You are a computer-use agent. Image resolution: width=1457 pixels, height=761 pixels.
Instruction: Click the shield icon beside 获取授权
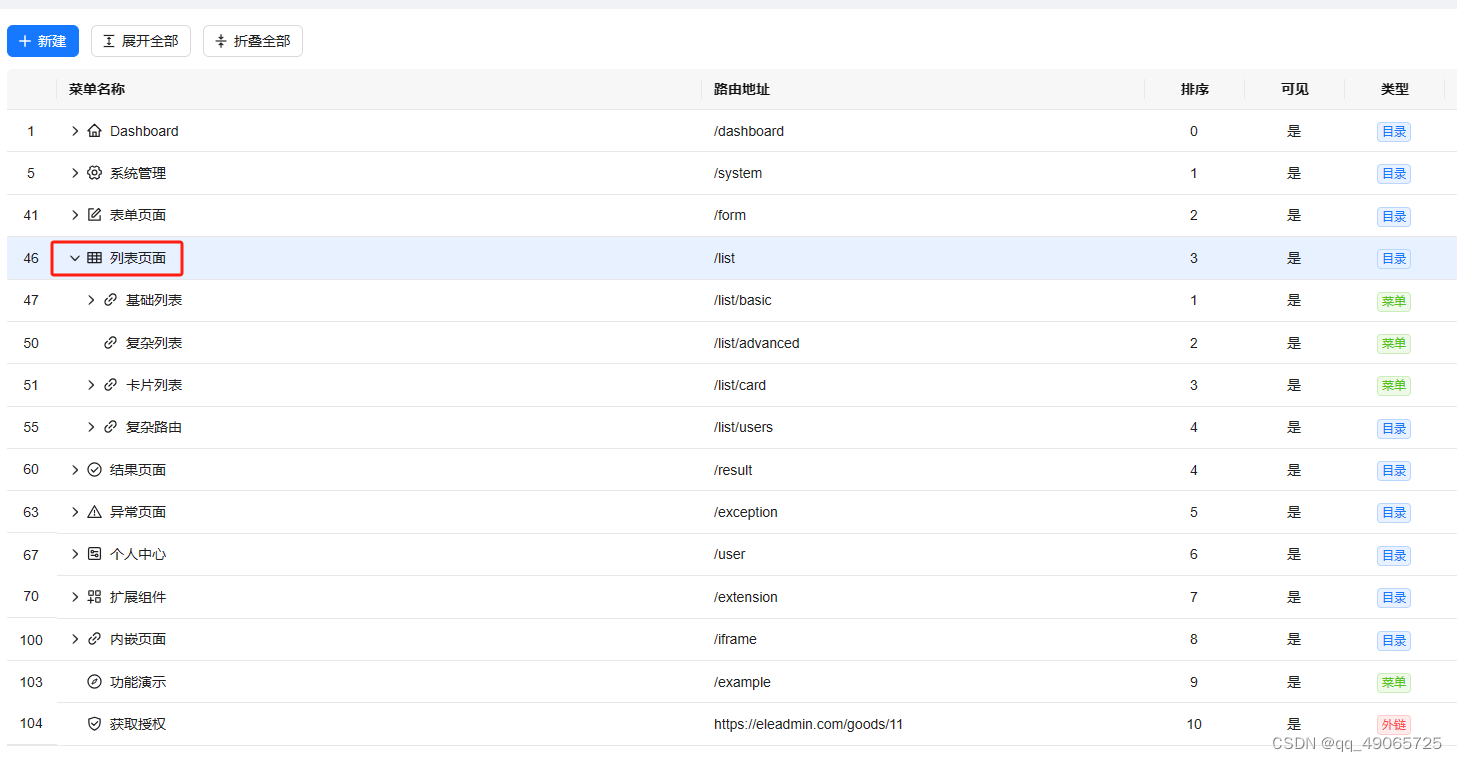(x=95, y=724)
